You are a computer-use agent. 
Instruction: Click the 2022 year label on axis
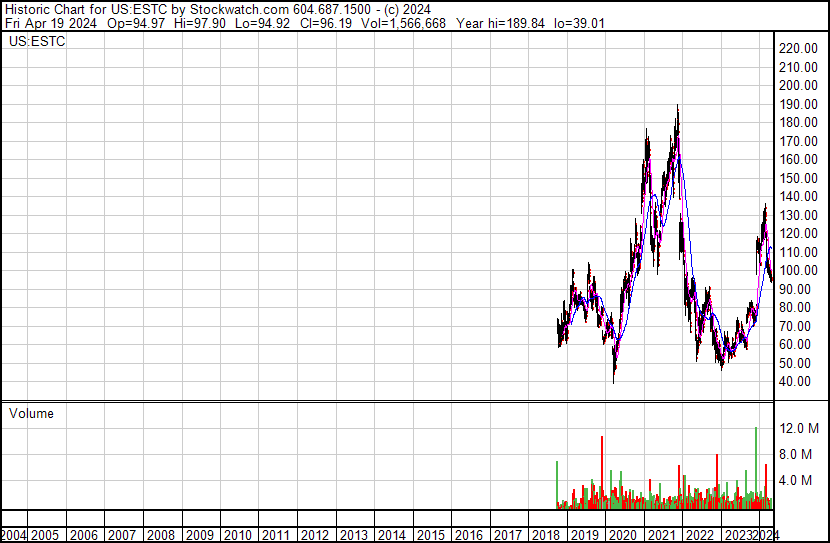click(699, 535)
